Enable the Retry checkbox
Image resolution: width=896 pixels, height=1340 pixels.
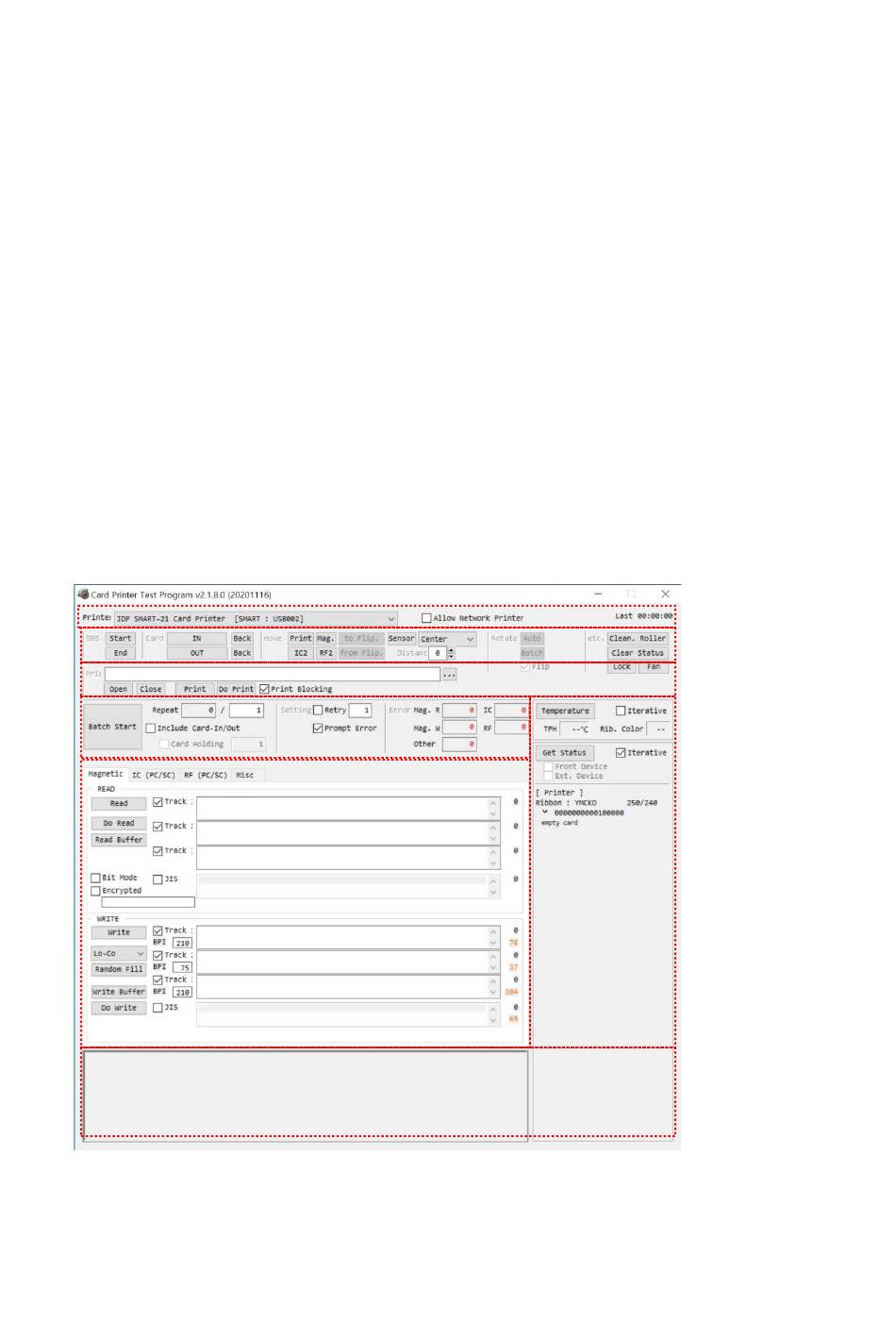click(318, 710)
